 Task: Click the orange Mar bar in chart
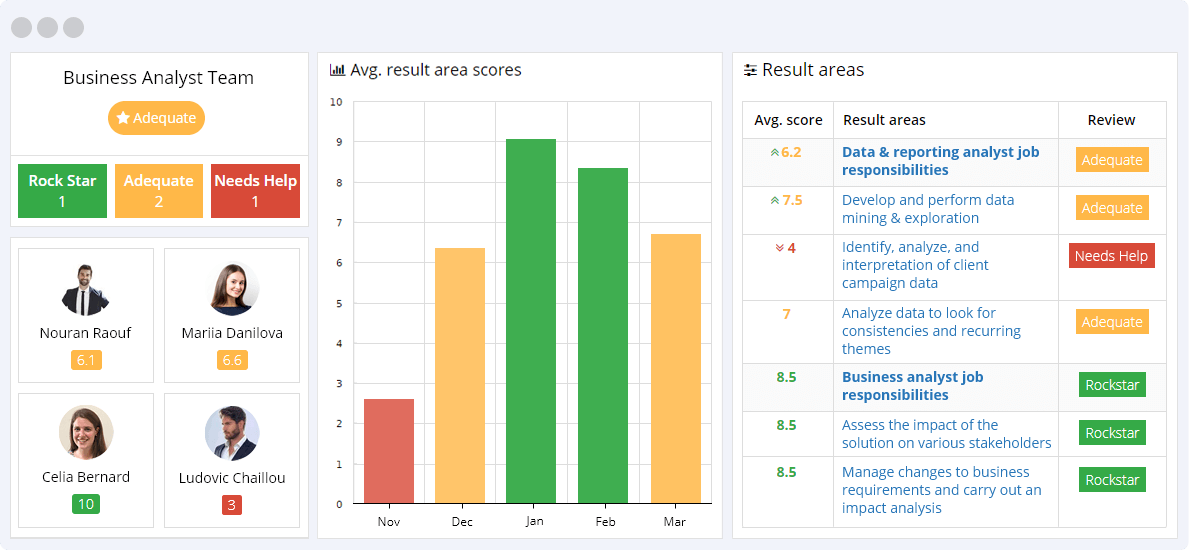[676, 369]
